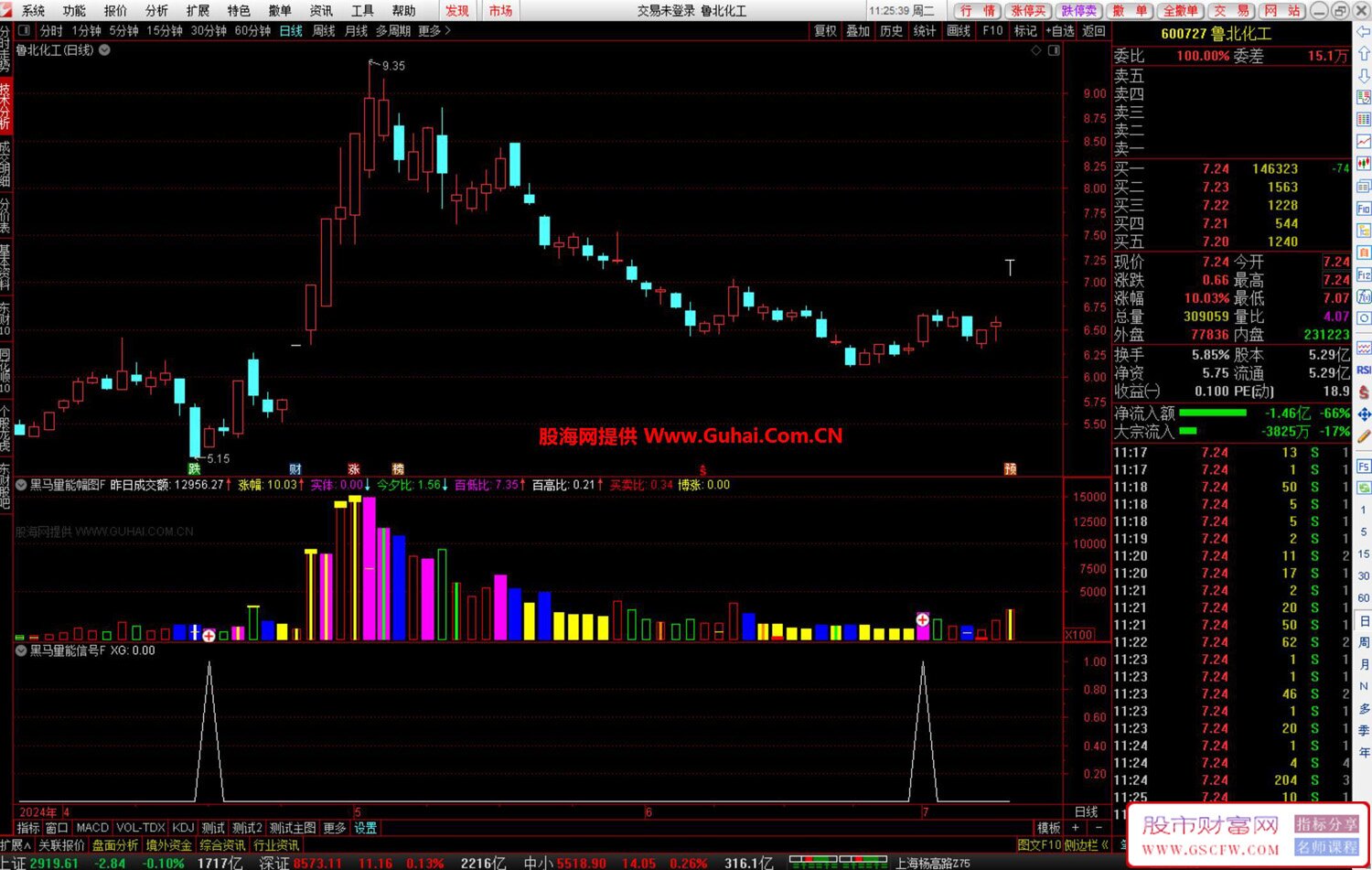This screenshot has width=1372, height=870.
Task: Open the 叠加 option
Action: pos(858,31)
